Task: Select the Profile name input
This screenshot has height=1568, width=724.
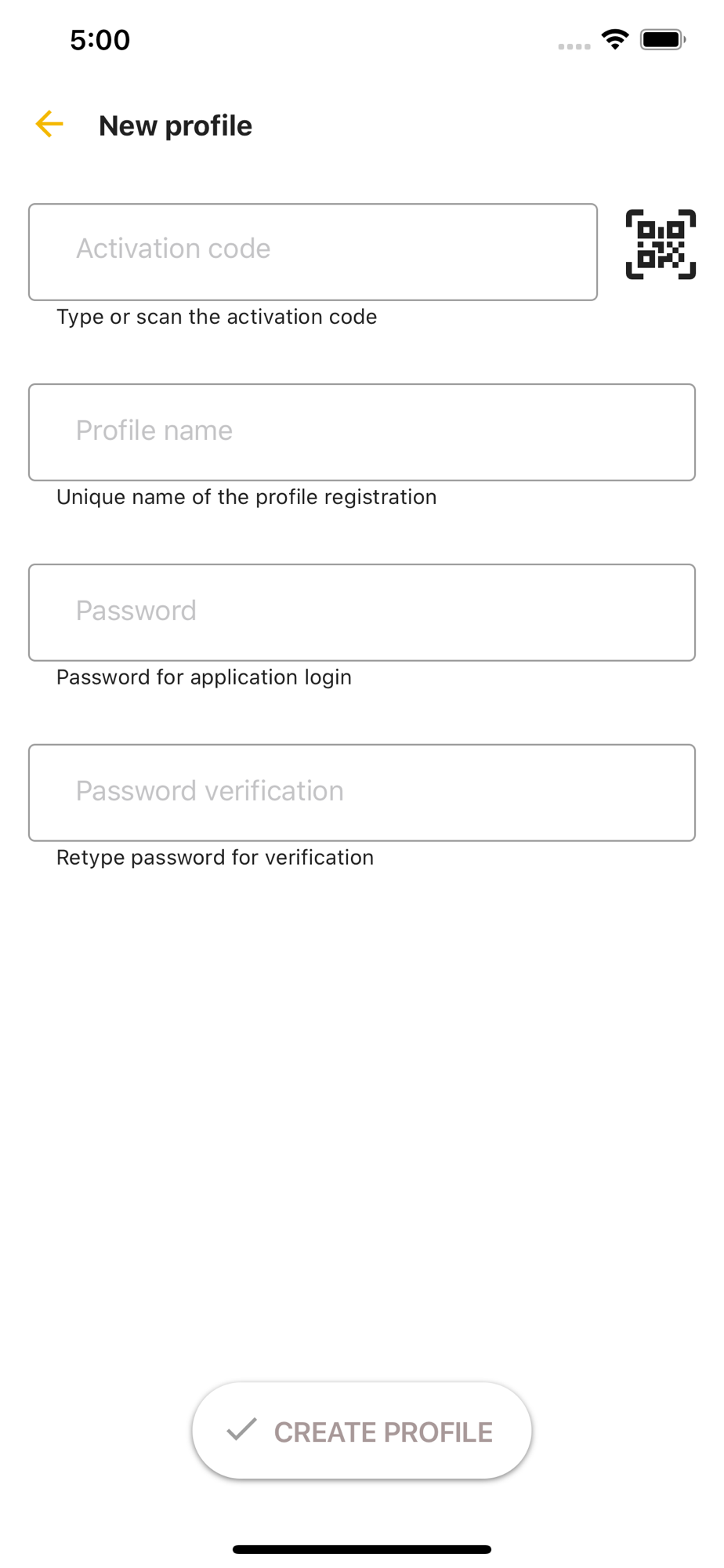Action: 362,432
